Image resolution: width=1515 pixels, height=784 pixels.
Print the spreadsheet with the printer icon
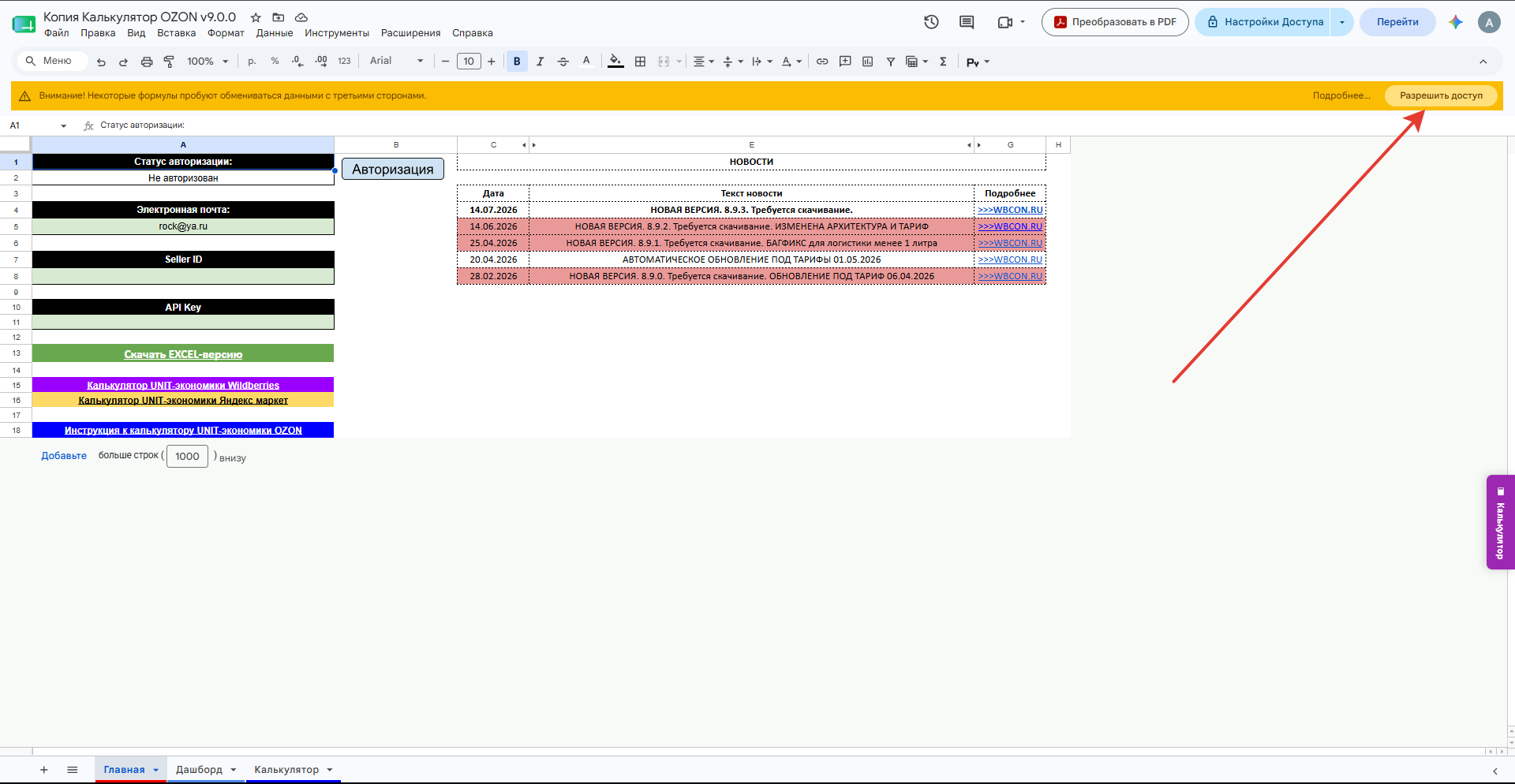tap(146, 62)
